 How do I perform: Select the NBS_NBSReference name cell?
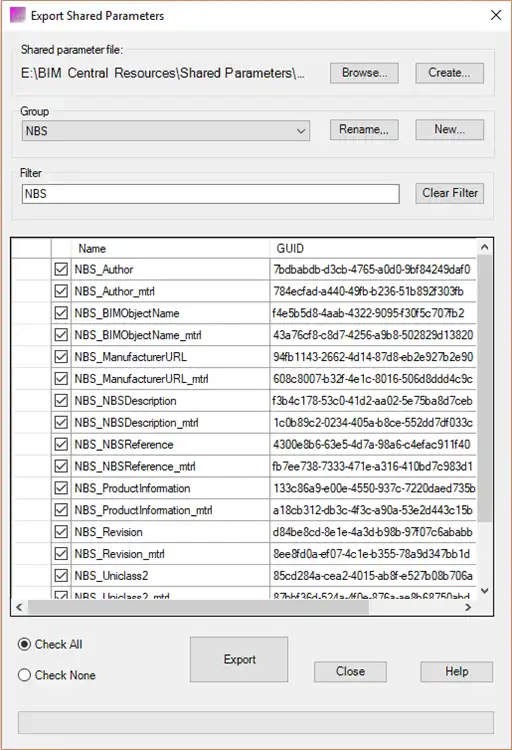pos(170,444)
